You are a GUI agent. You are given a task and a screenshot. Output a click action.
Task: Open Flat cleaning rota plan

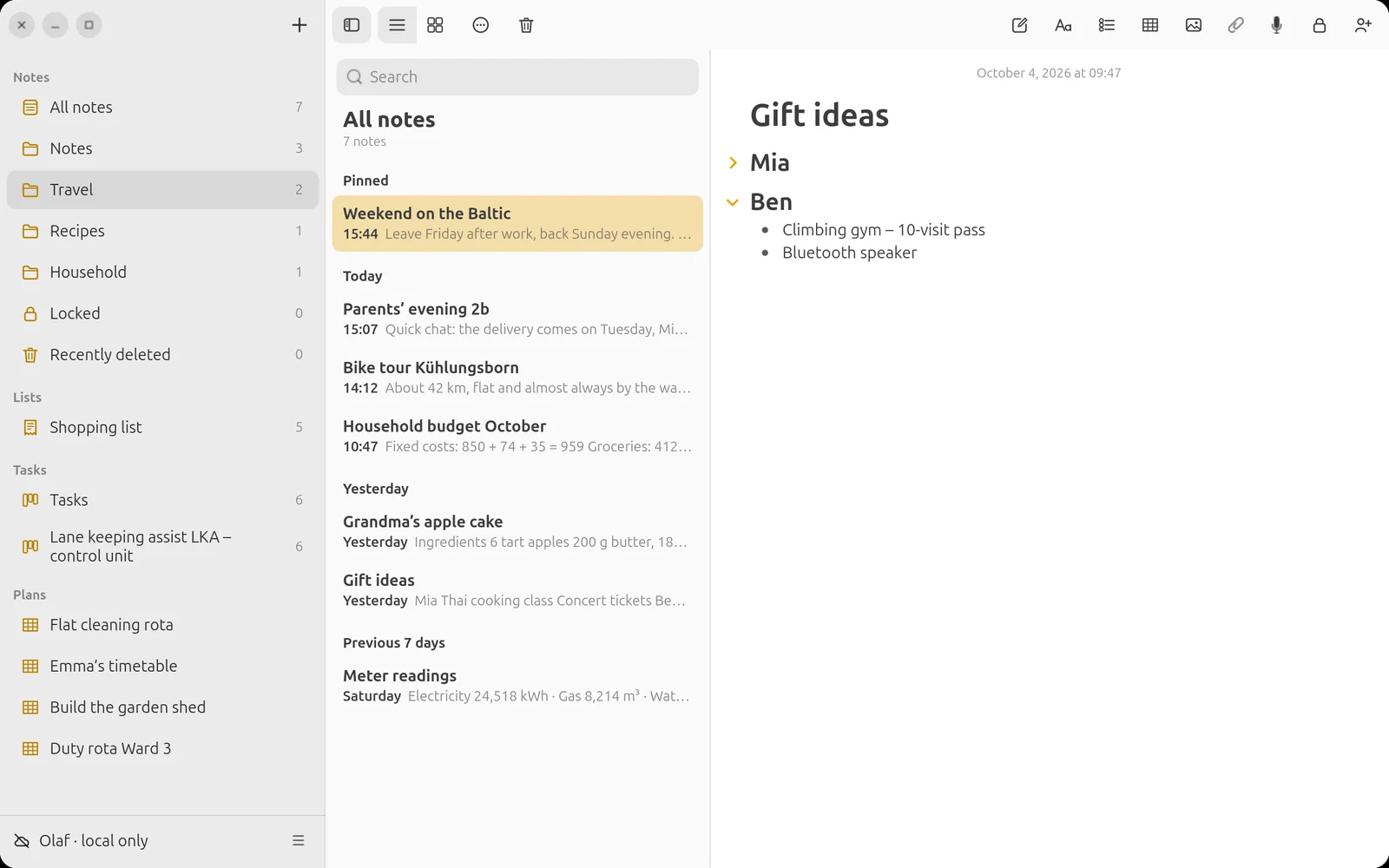[162, 625]
